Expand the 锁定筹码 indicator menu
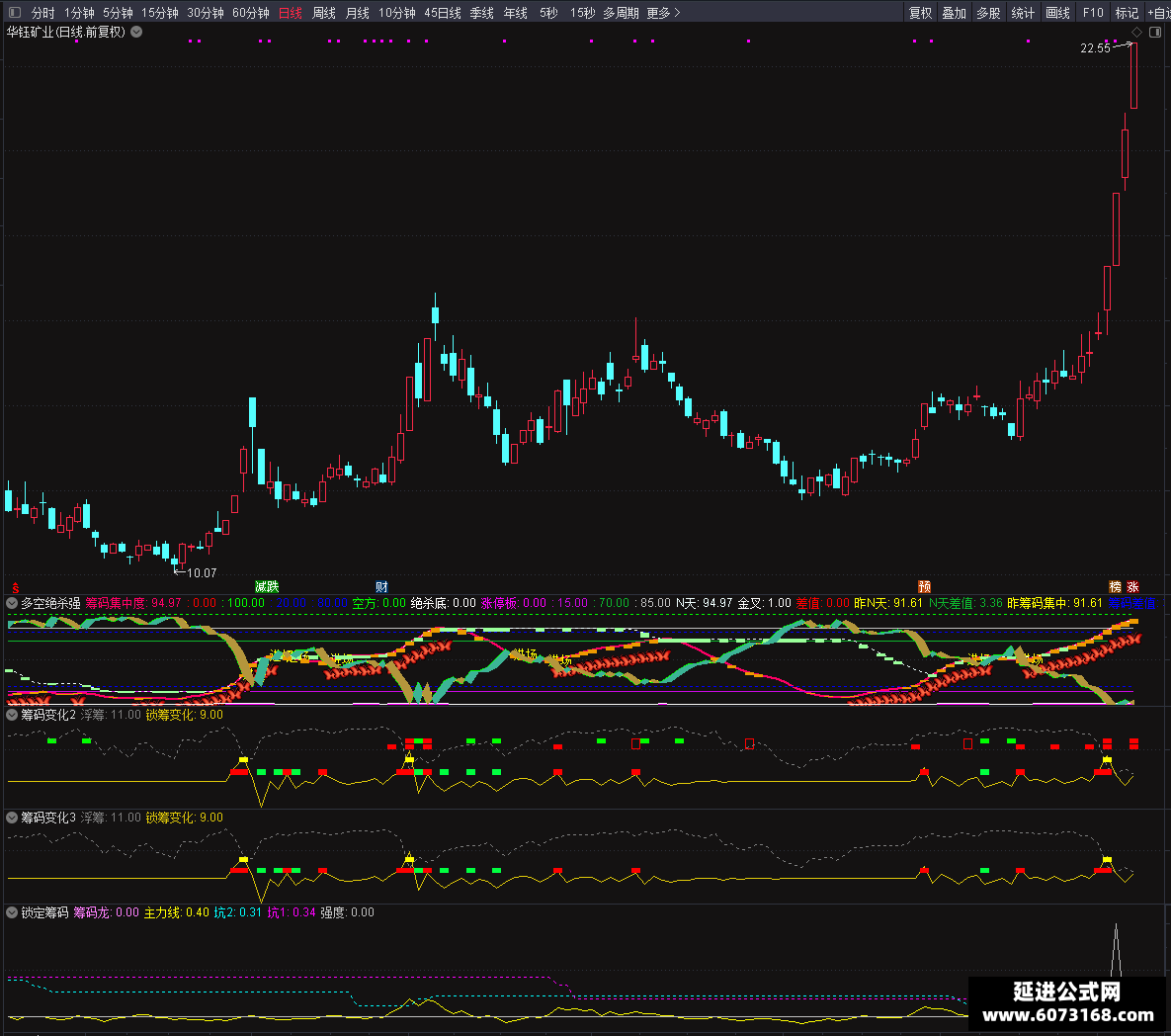The image size is (1171, 1036). pyautogui.click(x=12, y=912)
